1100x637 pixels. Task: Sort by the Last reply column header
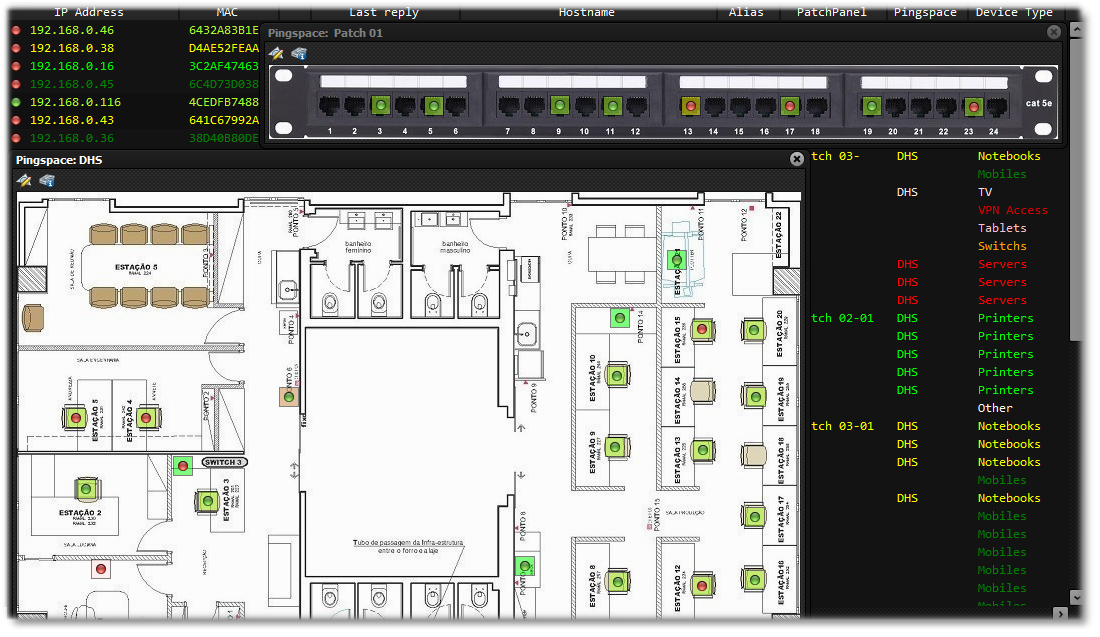pyautogui.click(x=384, y=13)
